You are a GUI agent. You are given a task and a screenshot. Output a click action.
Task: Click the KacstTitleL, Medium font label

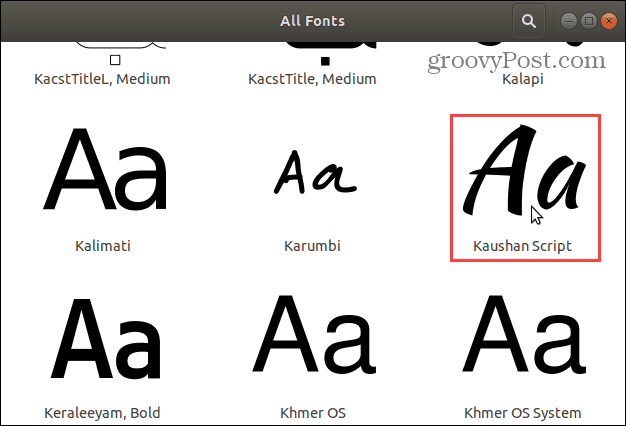(102, 79)
